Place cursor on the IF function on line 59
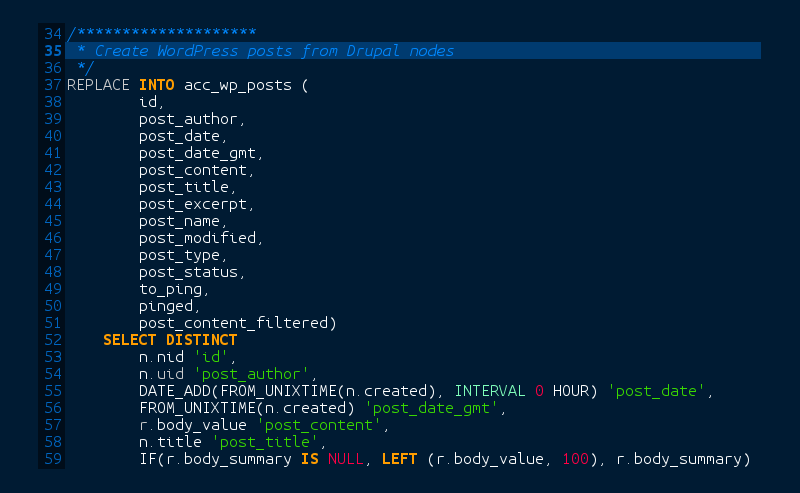The height and width of the screenshot is (493, 800). click(147, 459)
